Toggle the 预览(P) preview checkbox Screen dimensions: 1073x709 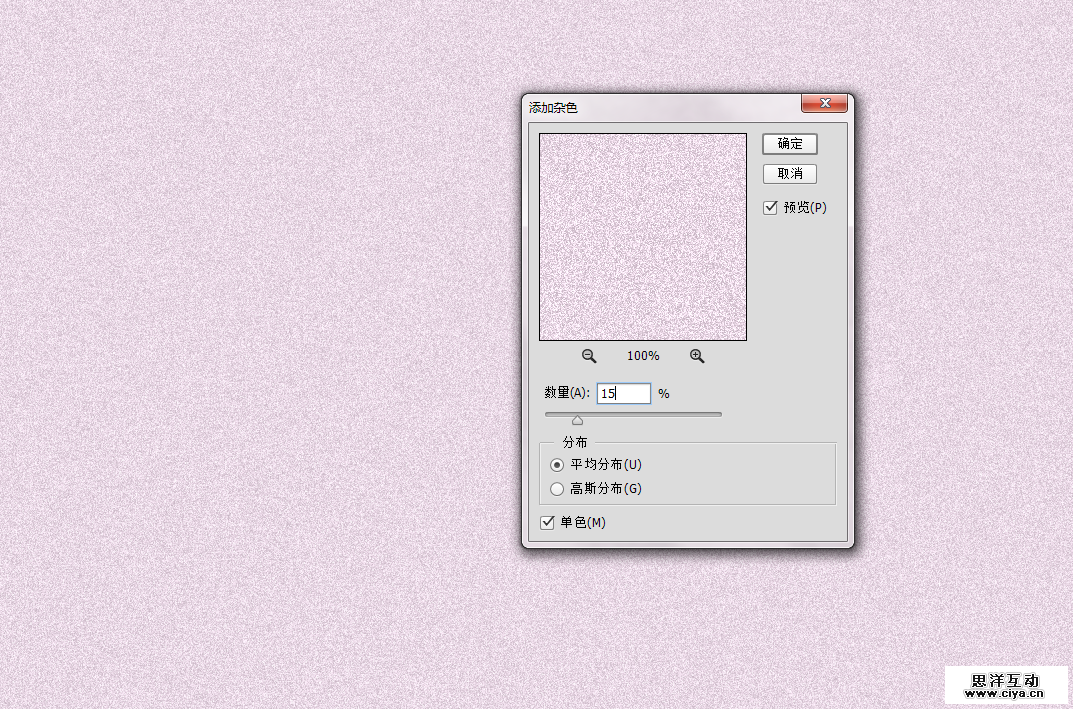pos(771,207)
